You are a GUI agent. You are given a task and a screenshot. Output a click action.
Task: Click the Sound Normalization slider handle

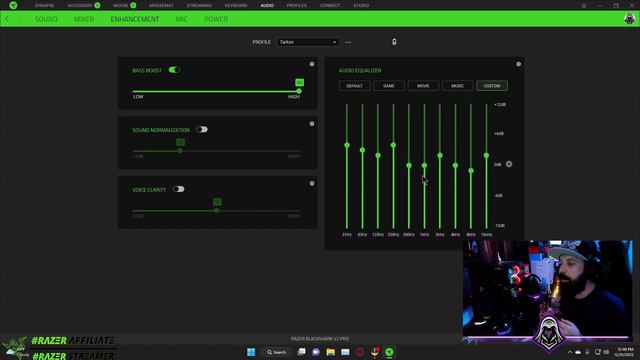pyautogui.click(x=180, y=151)
